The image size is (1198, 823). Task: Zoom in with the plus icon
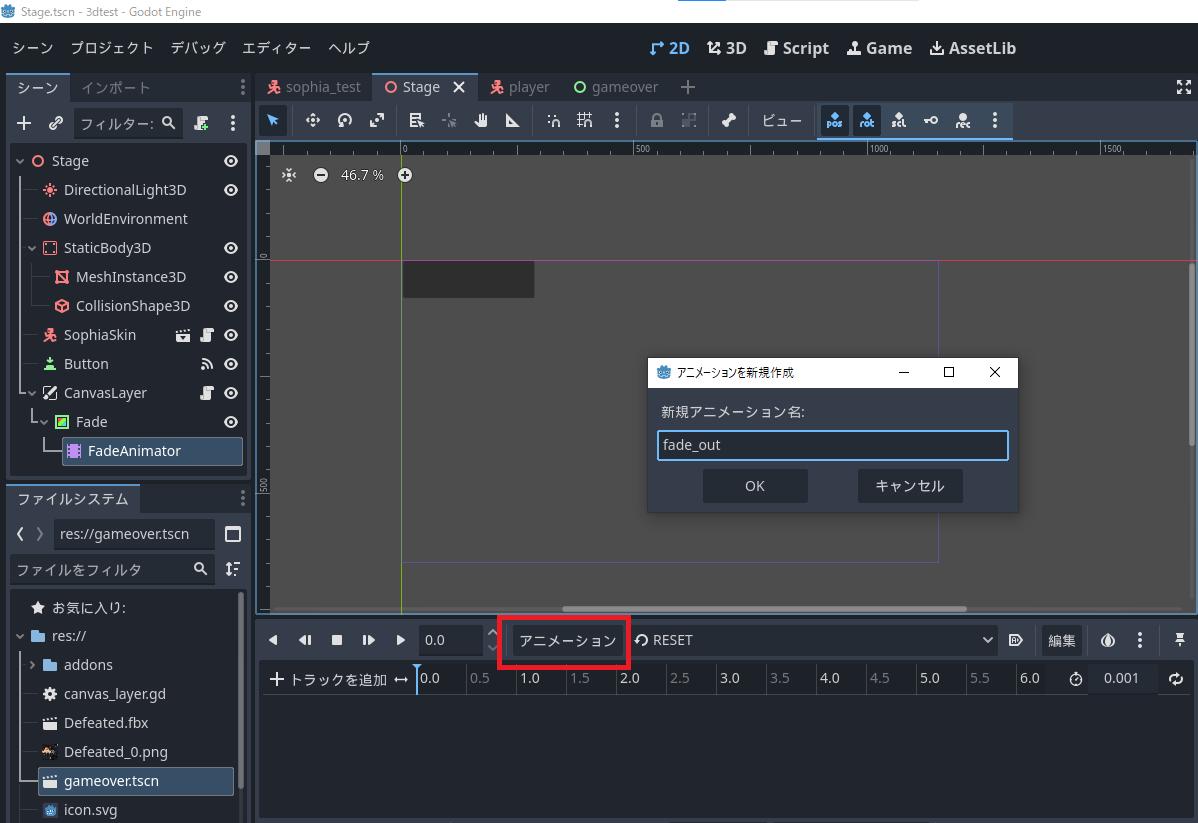point(405,175)
